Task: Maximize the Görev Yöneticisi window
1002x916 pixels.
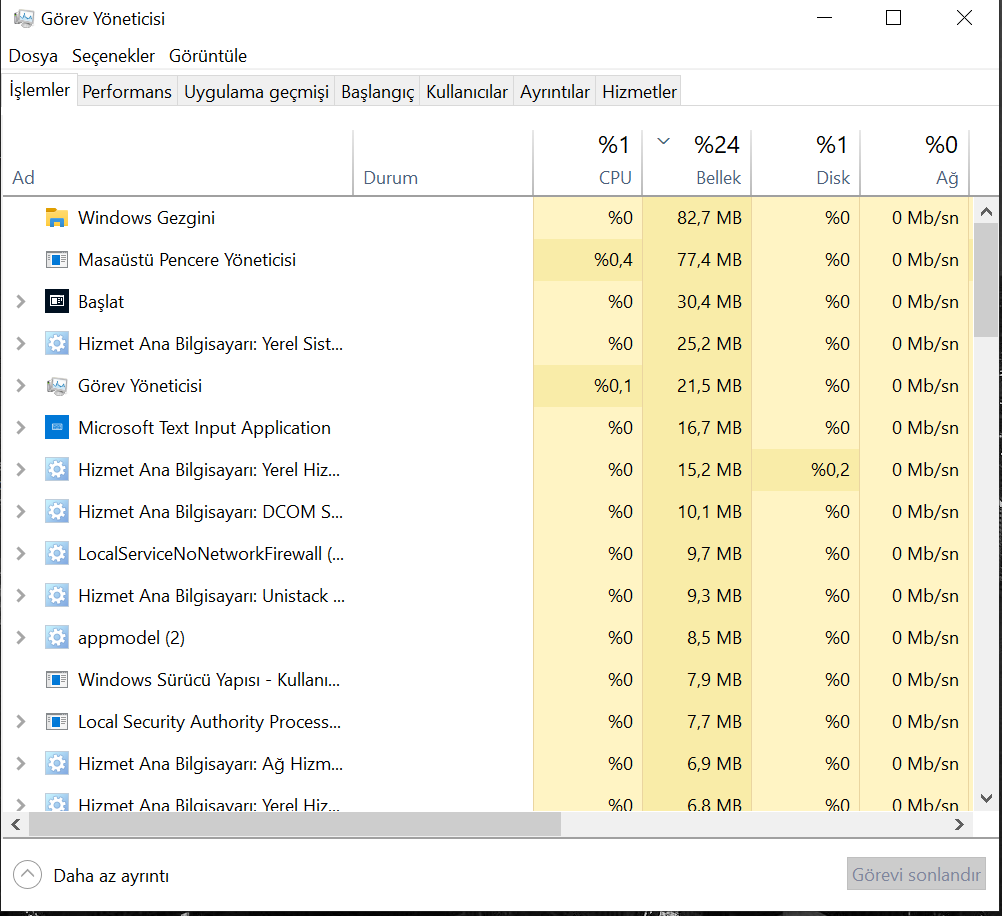Action: (893, 18)
